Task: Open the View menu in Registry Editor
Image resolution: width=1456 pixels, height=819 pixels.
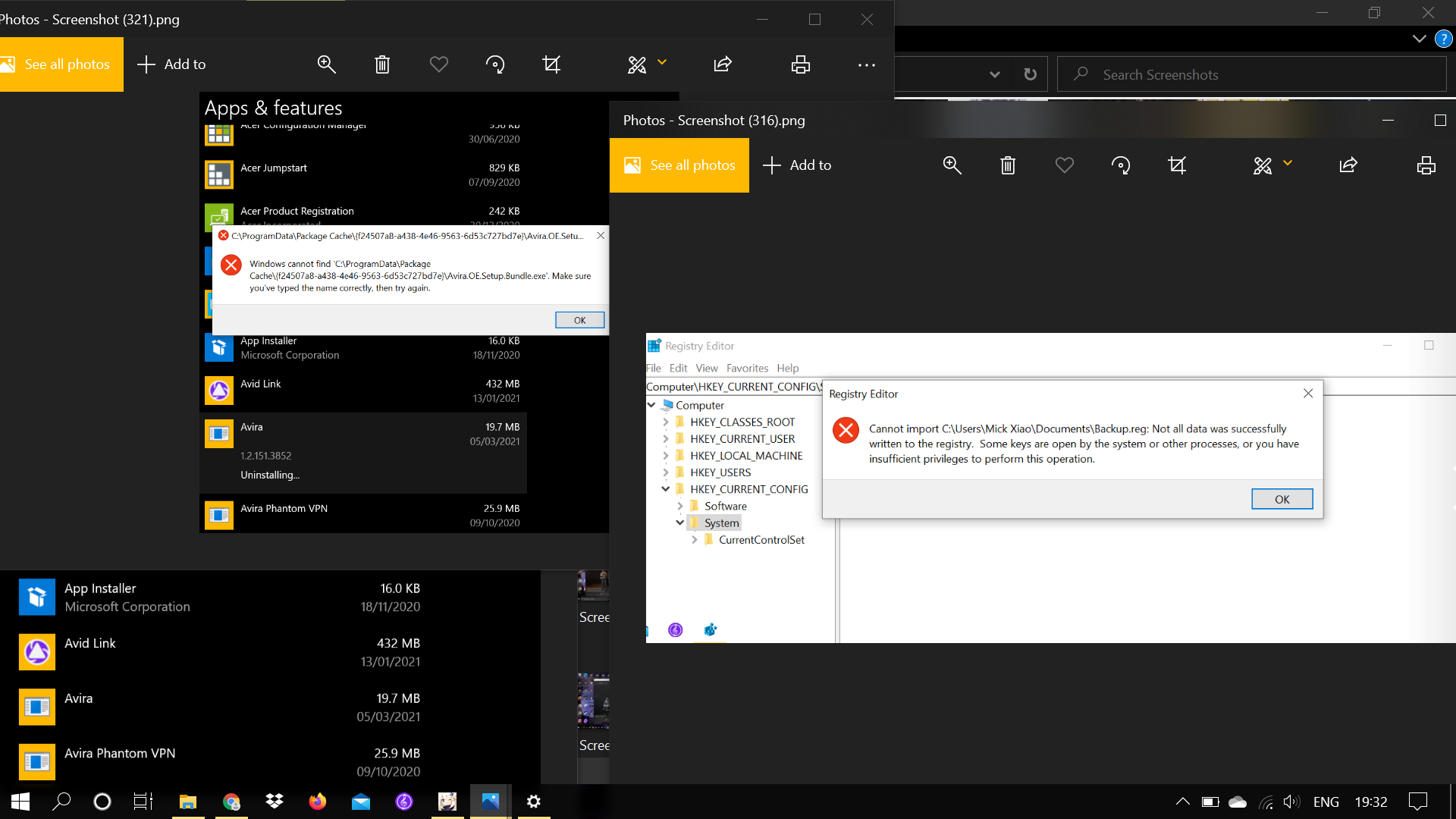Action: pyautogui.click(x=707, y=368)
